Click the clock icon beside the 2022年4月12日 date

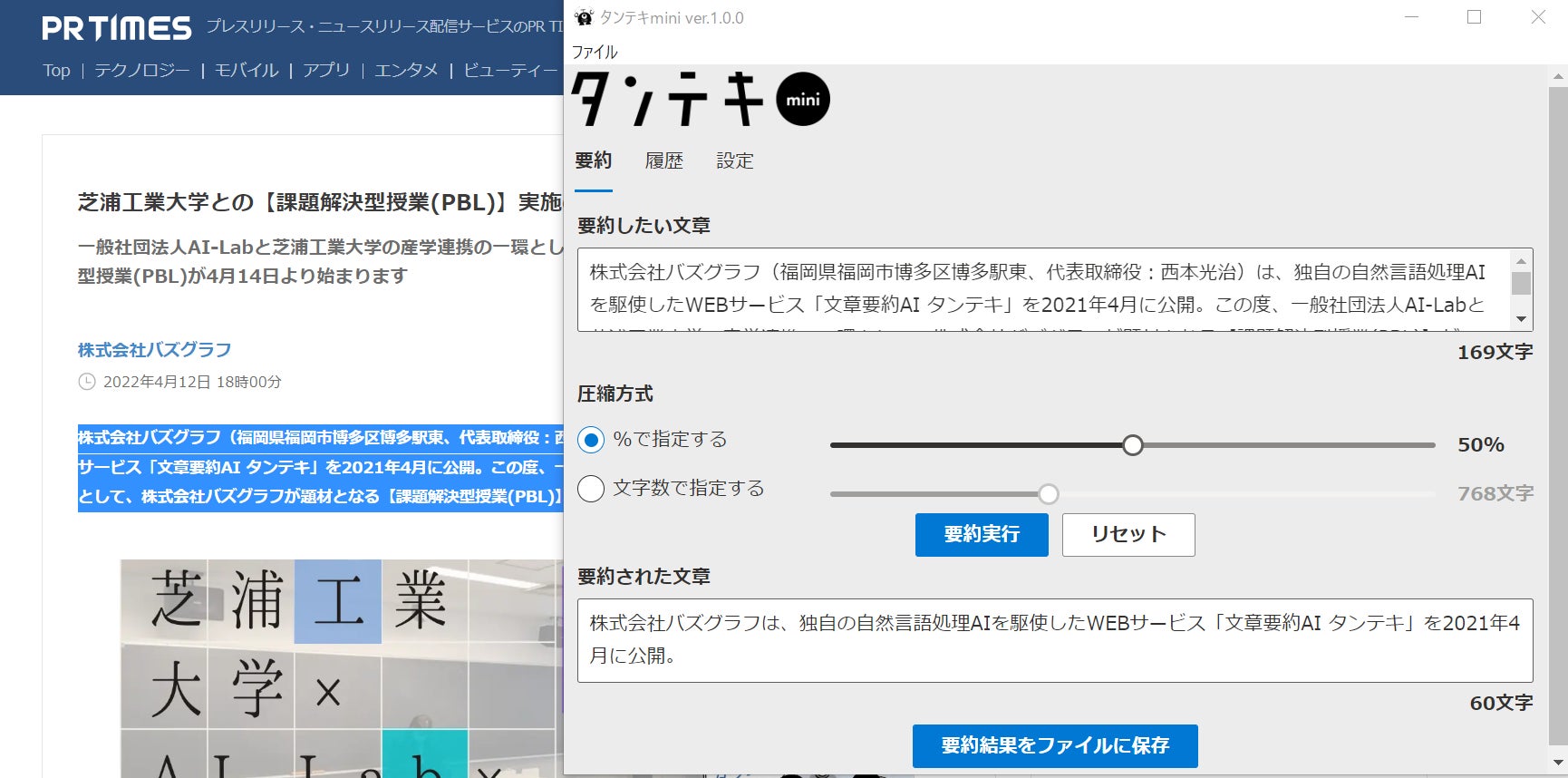click(87, 382)
